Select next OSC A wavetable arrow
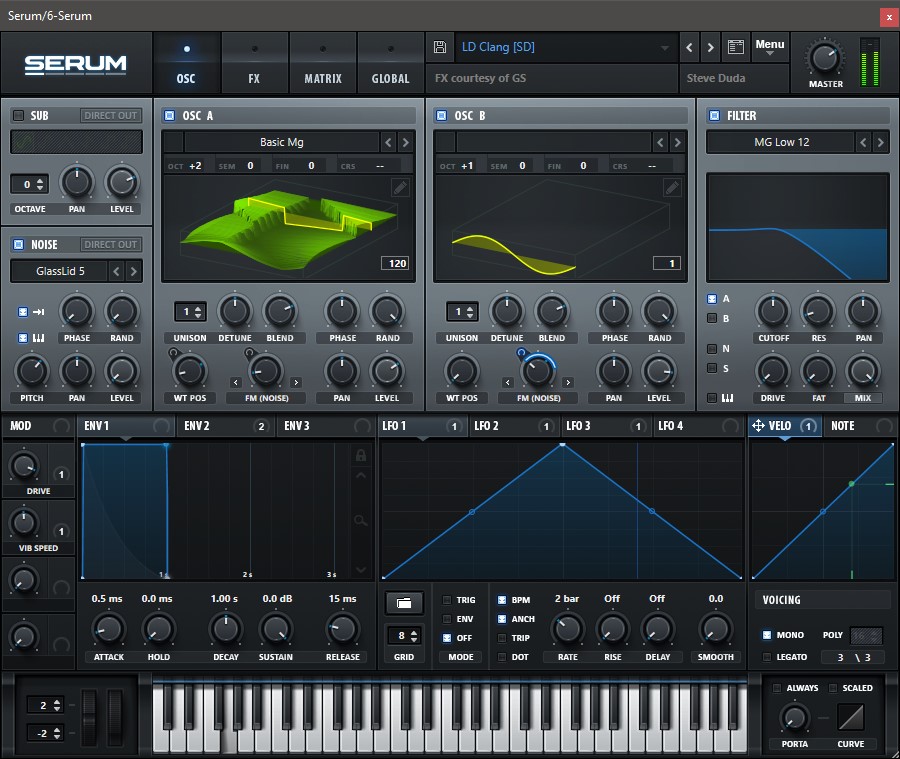This screenshot has height=759, width=900. 405,142
